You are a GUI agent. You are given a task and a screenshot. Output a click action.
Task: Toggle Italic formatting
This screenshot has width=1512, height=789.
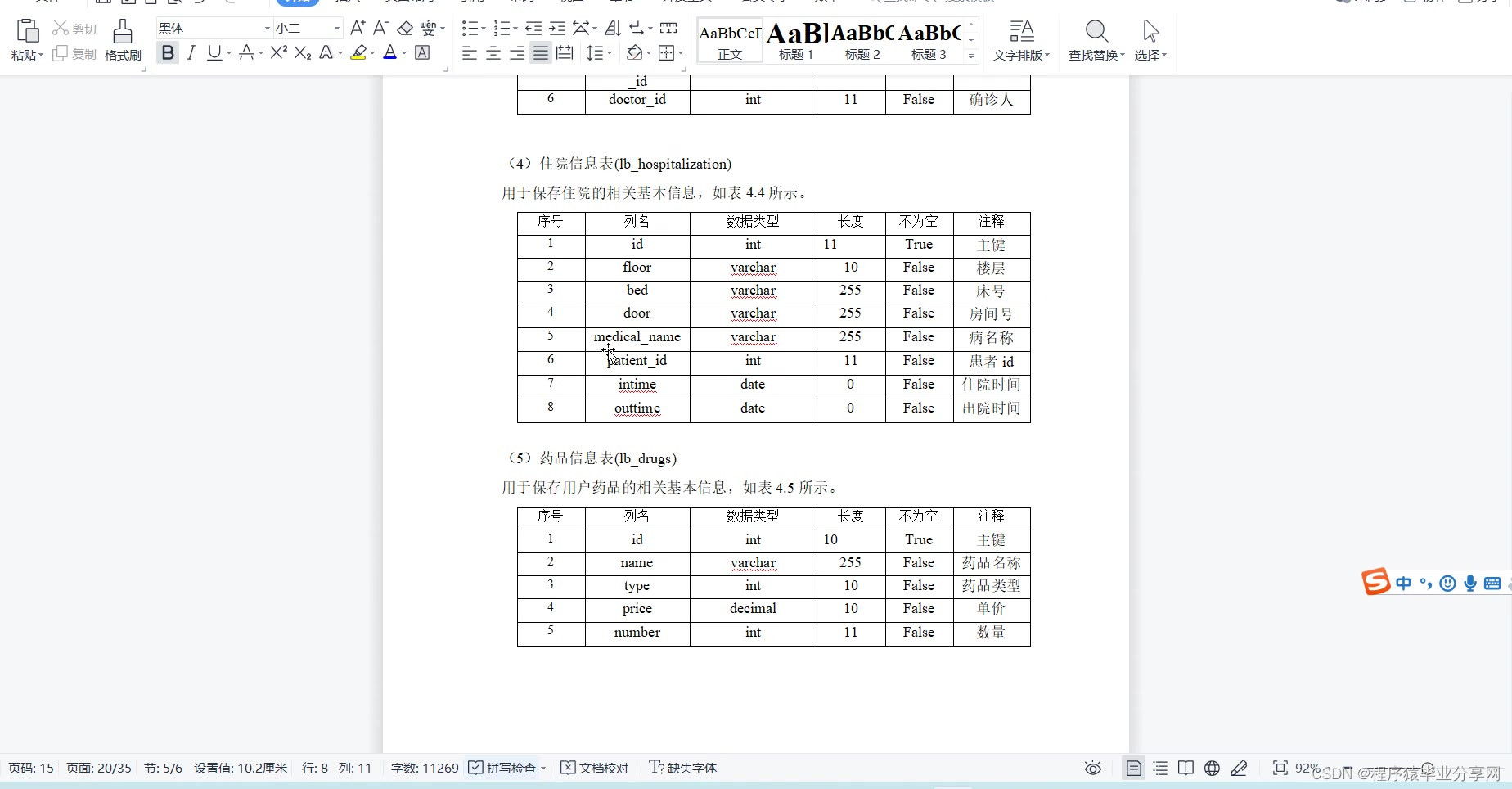191,53
